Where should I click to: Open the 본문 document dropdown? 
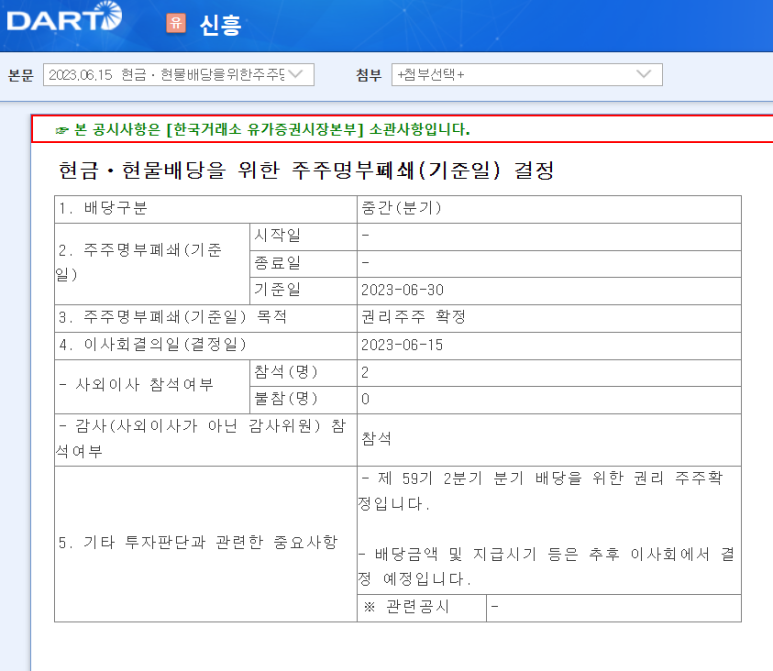pyautogui.click(x=178, y=74)
